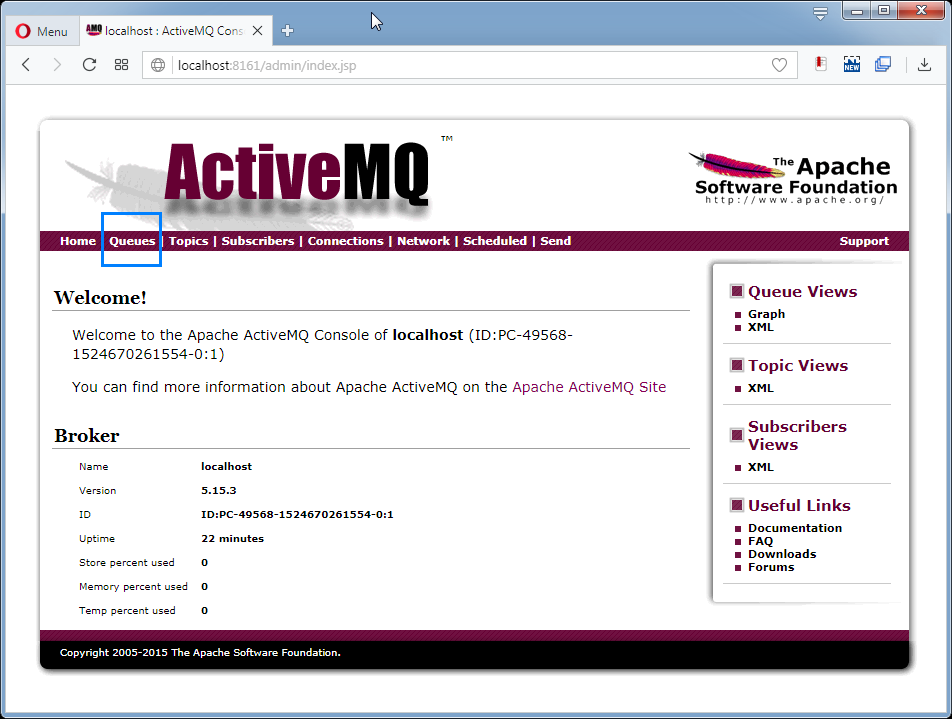Open the FAQ link
Image resolution: width=952 pixels, height=719 pixels.
[760, 541]
